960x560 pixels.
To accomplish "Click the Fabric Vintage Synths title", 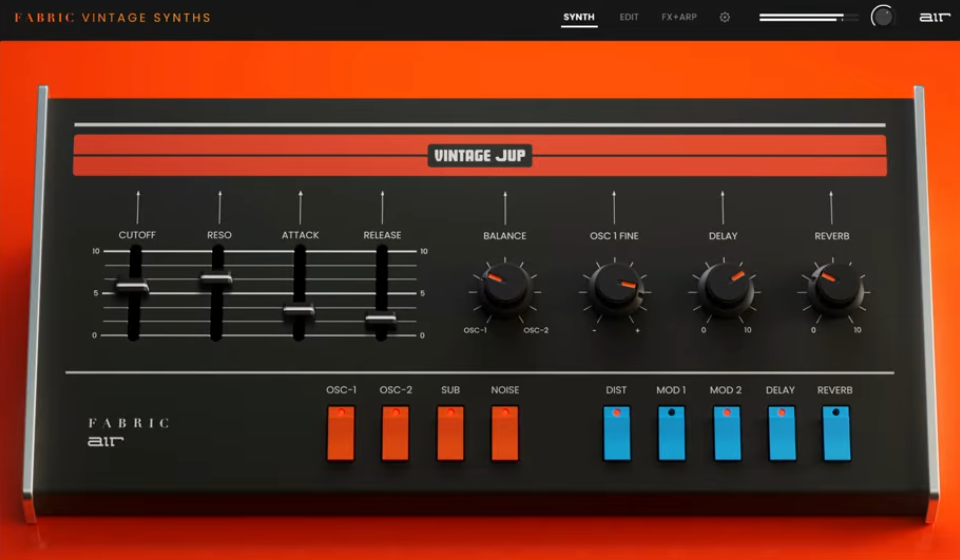I will pyautogui.click(x=113, y=18).
